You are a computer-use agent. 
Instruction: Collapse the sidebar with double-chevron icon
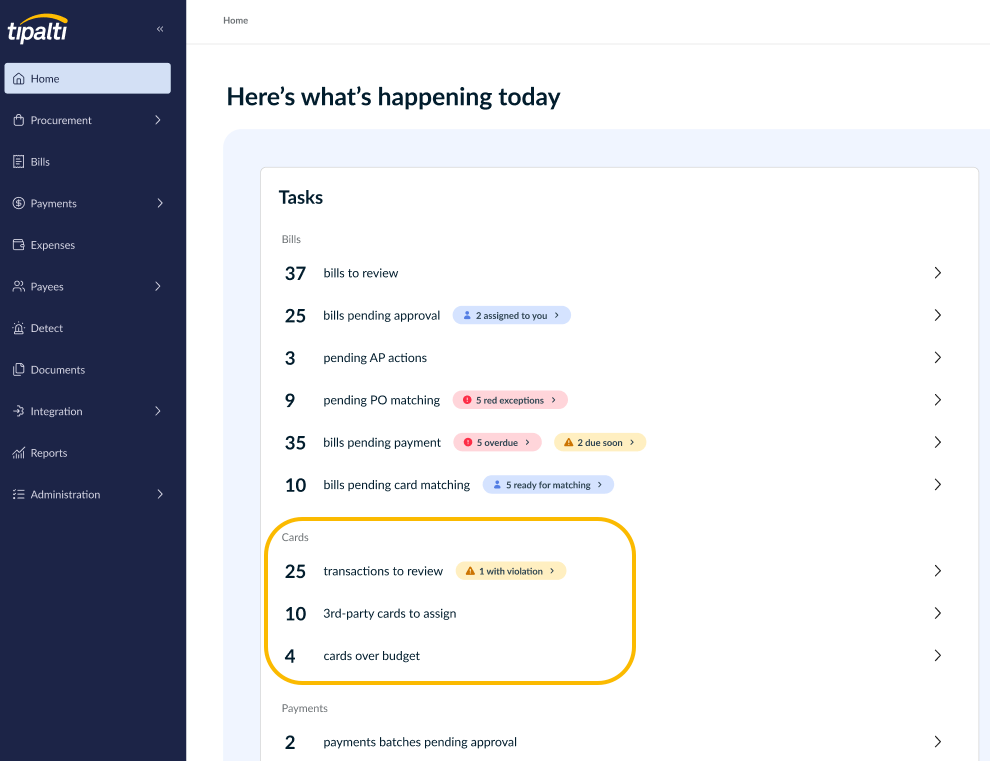pos(160,29)
